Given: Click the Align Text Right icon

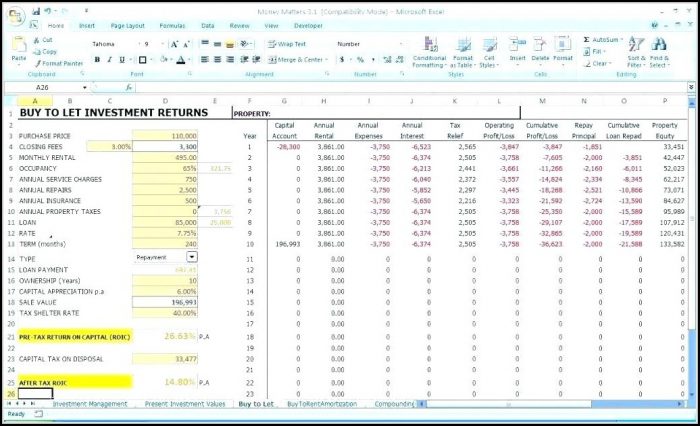Looking at the screenshot, I should 230,59.
